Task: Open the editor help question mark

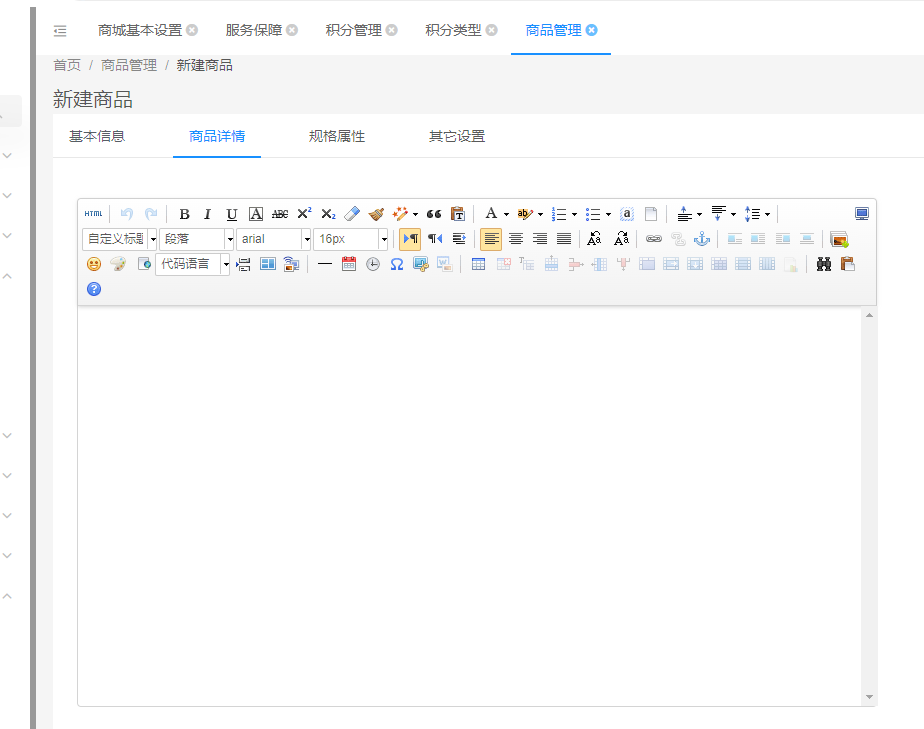Action: (94, 289)
